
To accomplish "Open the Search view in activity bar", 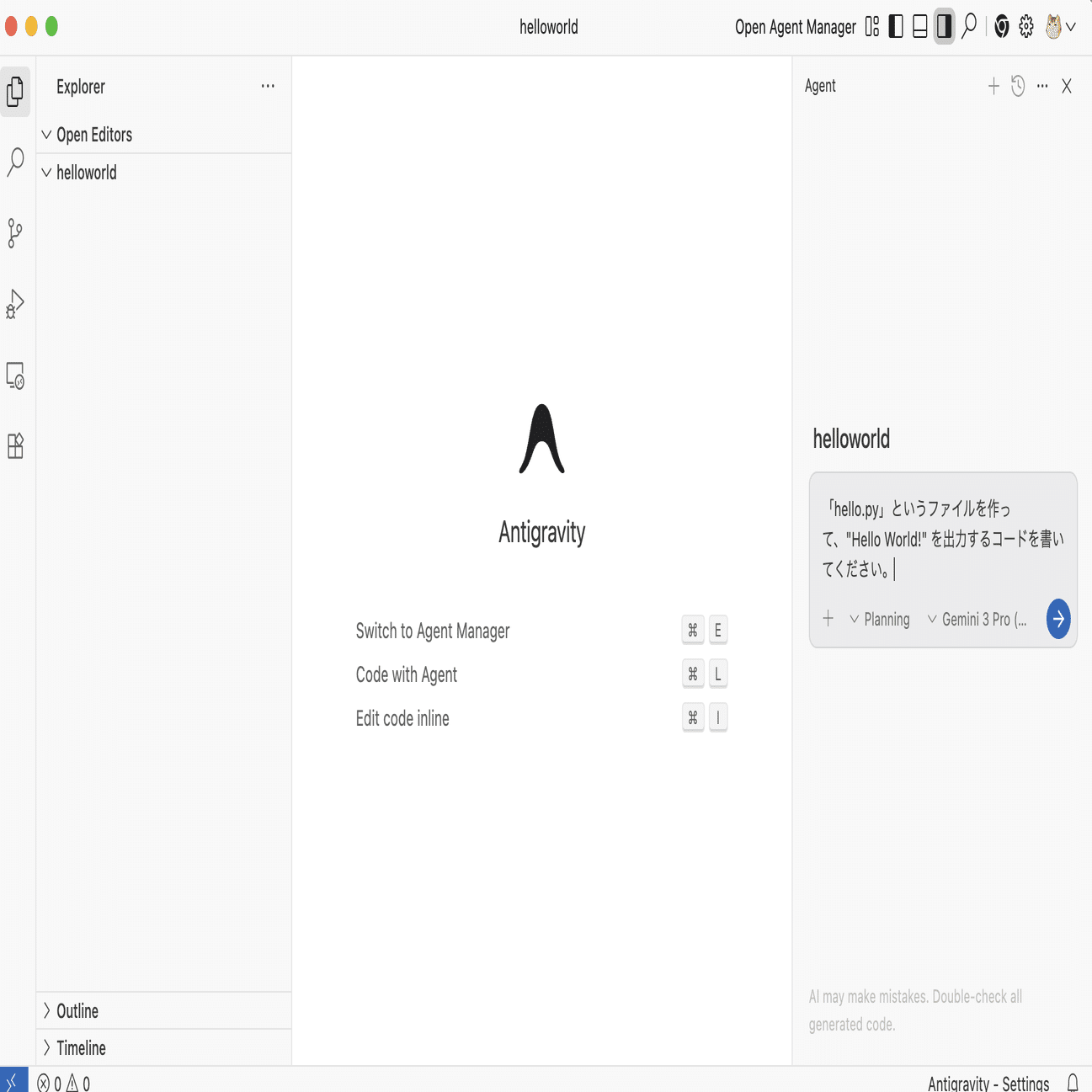I will (x=15, y=162).
